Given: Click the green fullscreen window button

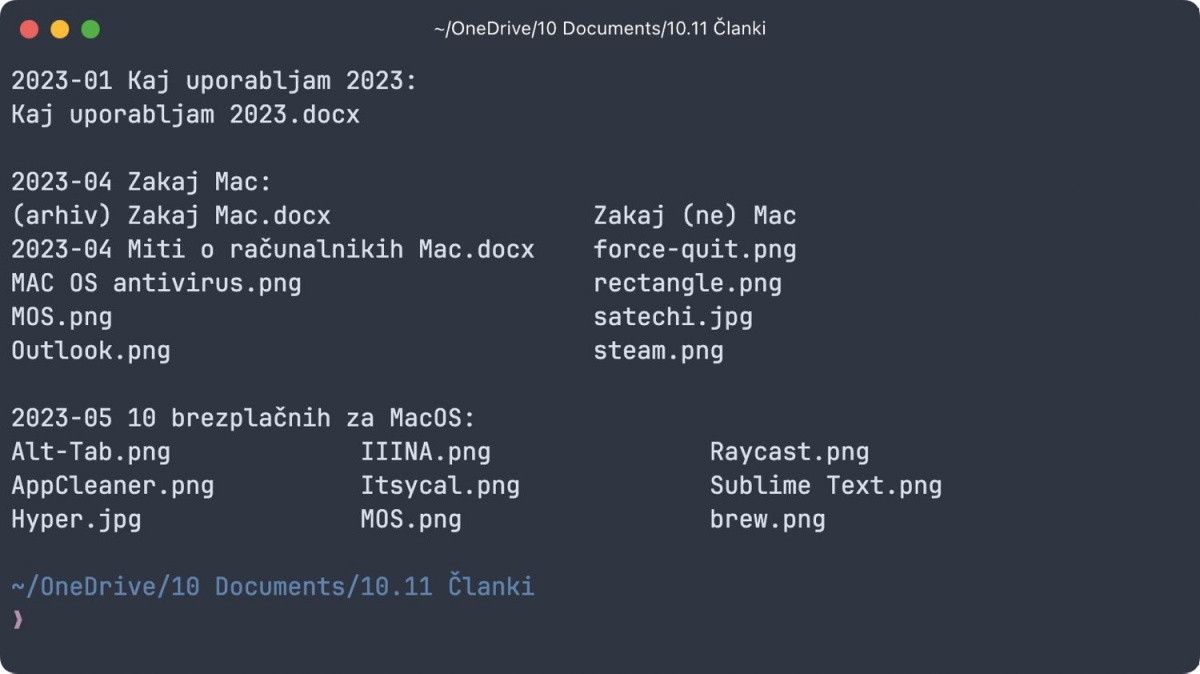Looking at the screenshot, I should point(90,29).
